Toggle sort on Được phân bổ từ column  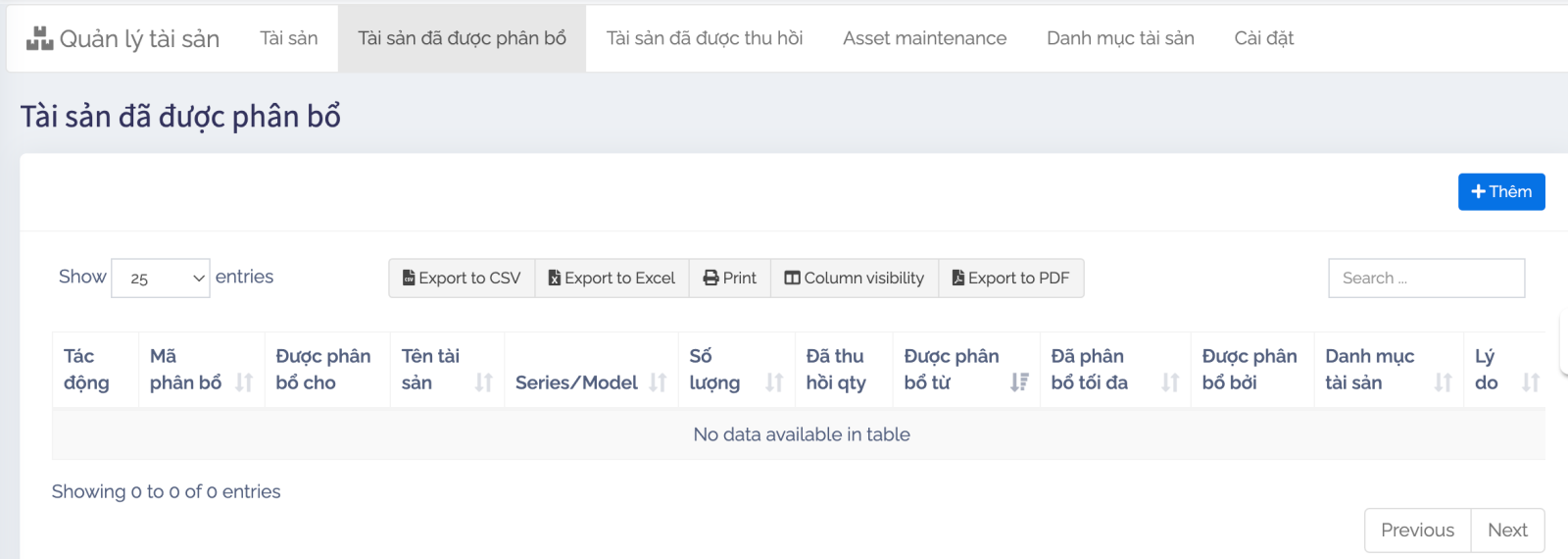coord(1019,382)
